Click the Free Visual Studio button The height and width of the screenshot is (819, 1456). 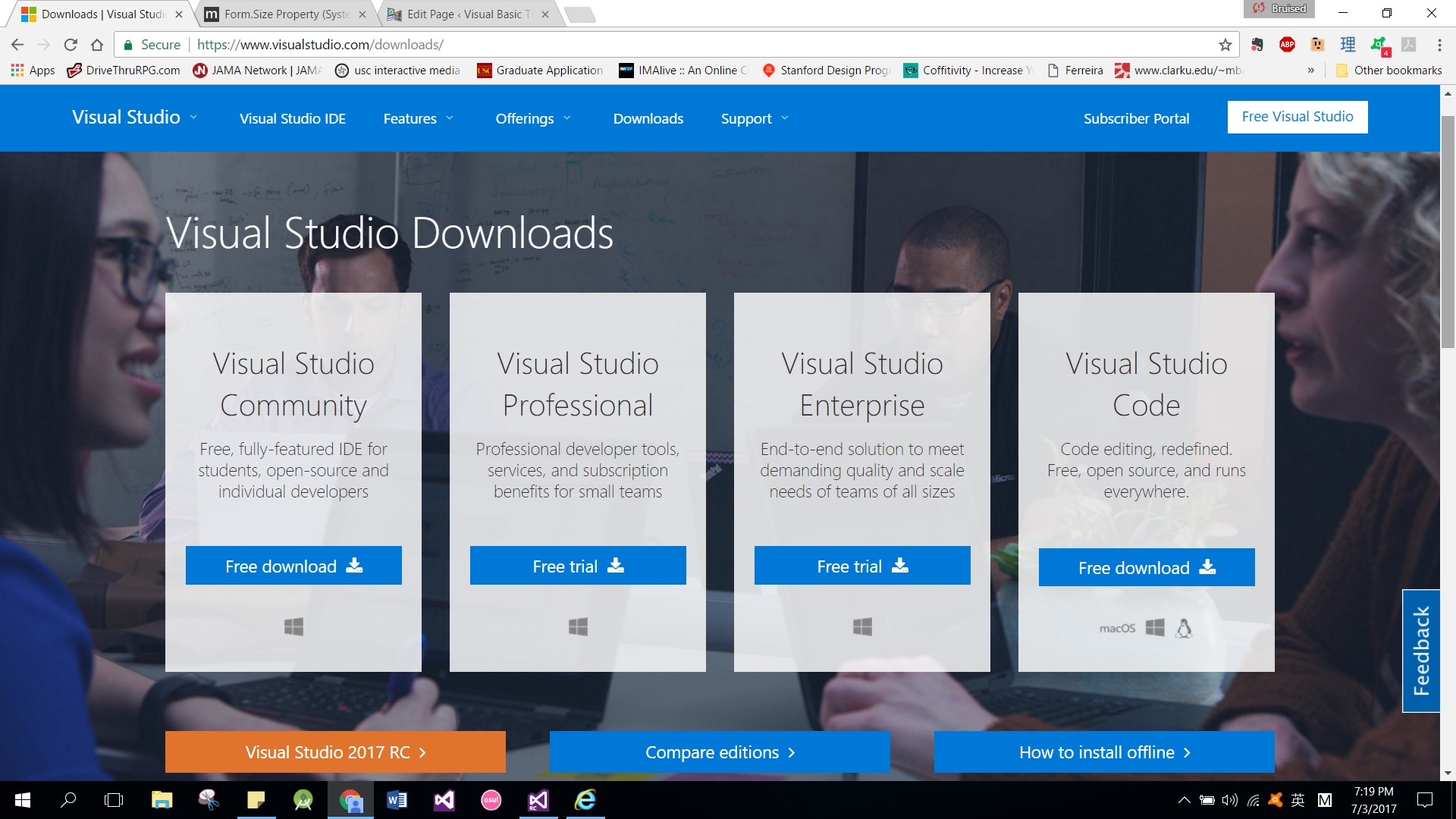point(1298,117)
